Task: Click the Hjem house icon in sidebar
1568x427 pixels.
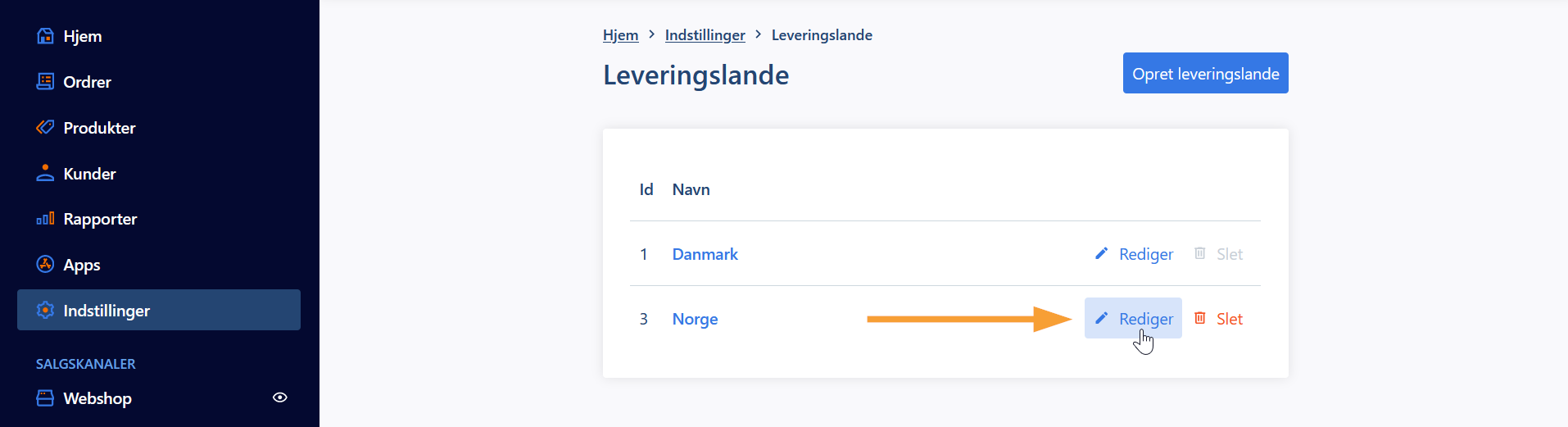Action: point(45,36)
